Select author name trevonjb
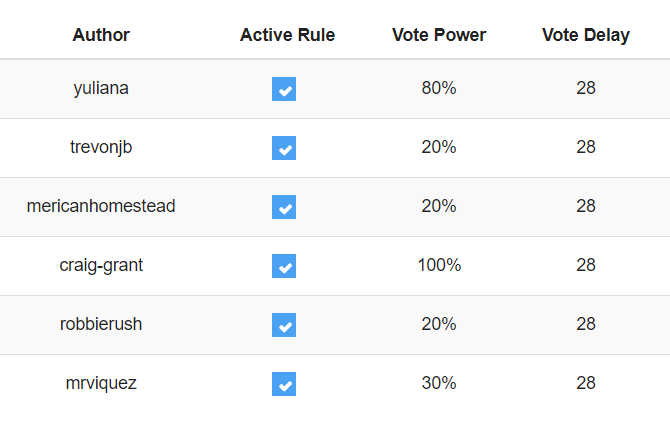This screenshot has width=670, height=431. [x=101, y=147]
